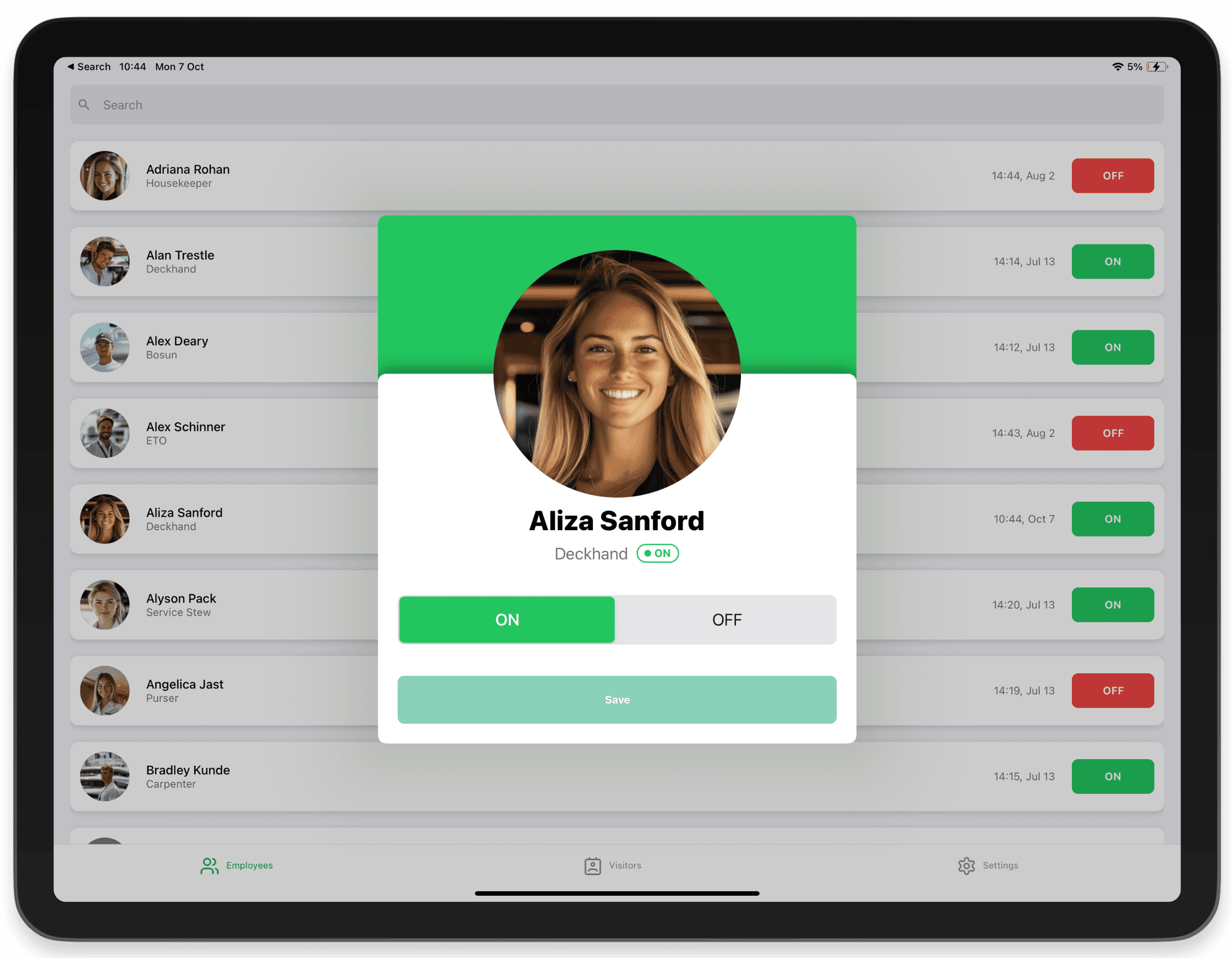
Task: Tap Alan Trestle's avatar thumbnail
Action: click(104, 262)
